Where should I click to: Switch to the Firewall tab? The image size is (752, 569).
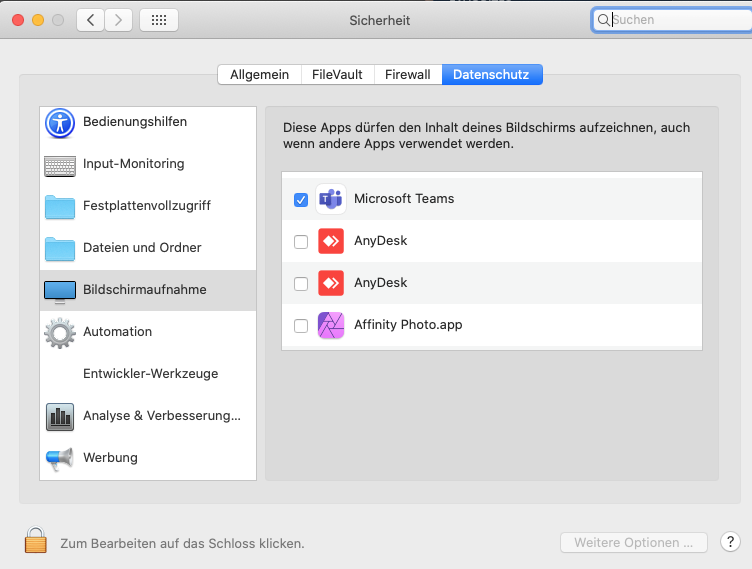point(408,74)
